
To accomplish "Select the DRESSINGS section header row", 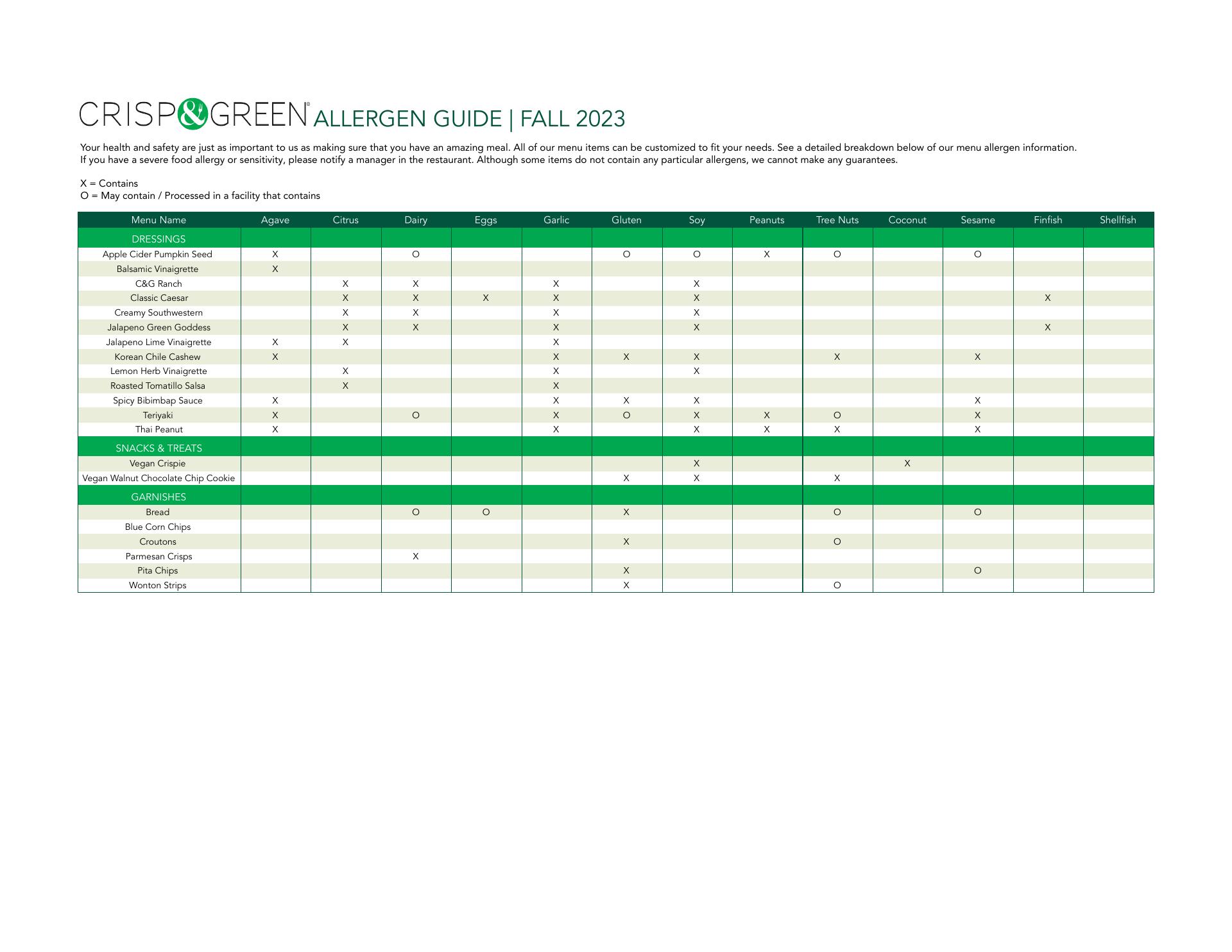I will (x=158, y=239).
